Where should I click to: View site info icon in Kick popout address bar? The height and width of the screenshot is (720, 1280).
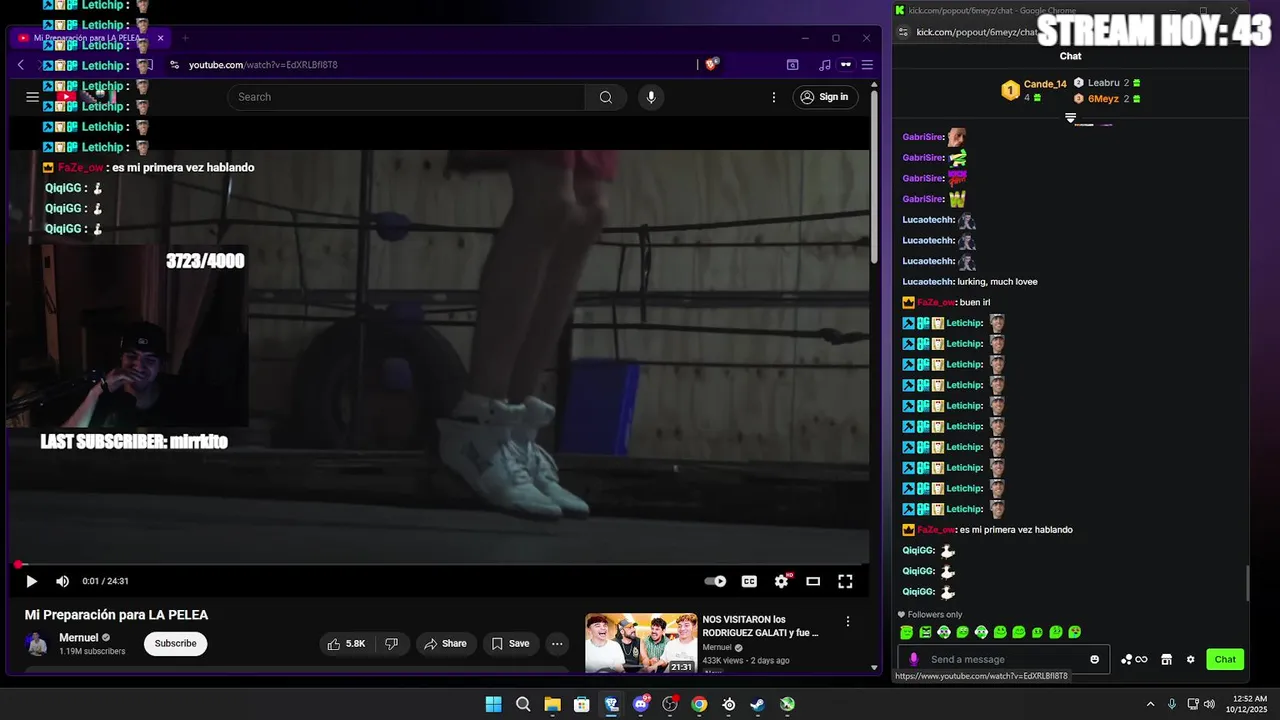coord(903,32)
